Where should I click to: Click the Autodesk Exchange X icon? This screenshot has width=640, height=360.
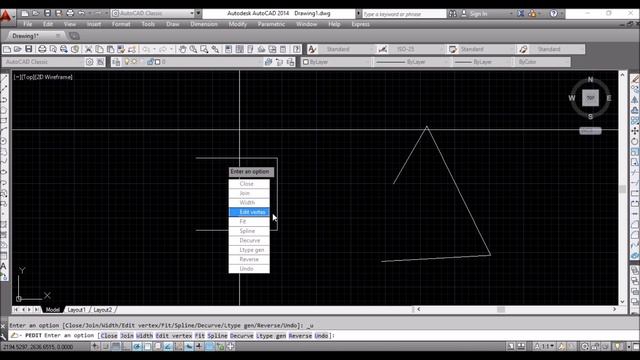click(x=521, y=13)
